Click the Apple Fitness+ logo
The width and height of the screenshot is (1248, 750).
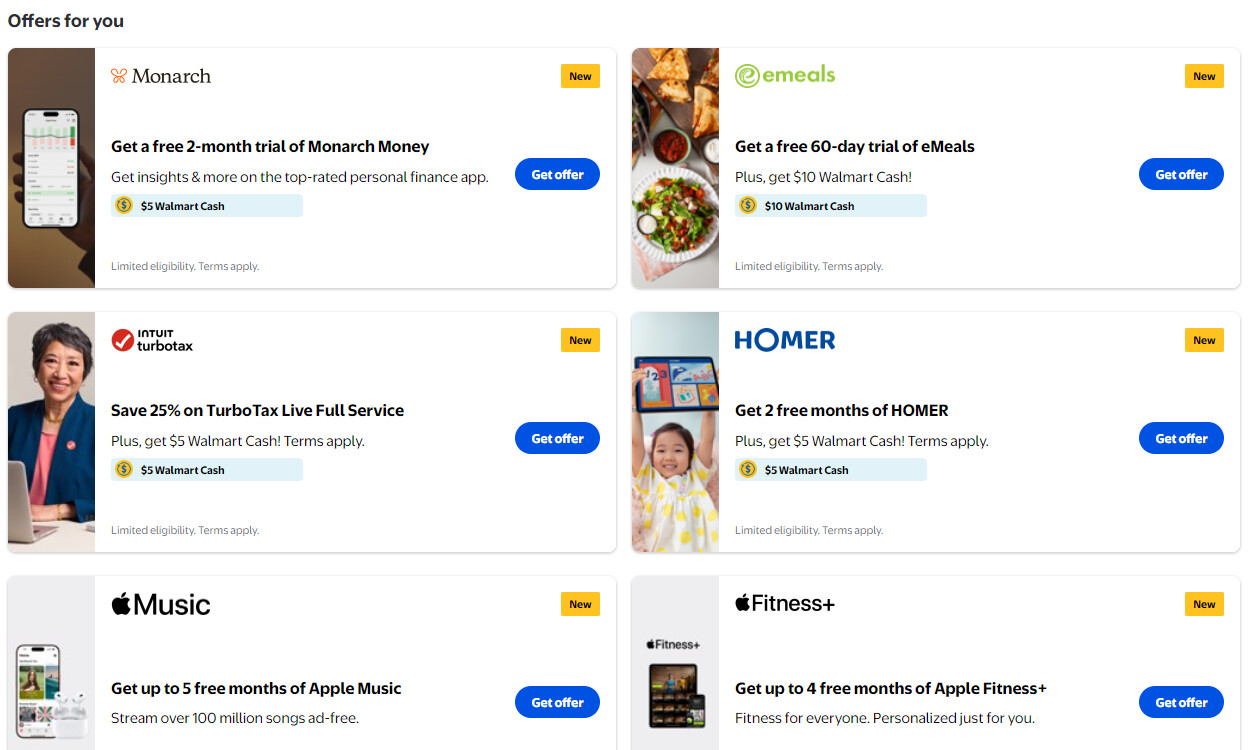click(x=784, y=603)
